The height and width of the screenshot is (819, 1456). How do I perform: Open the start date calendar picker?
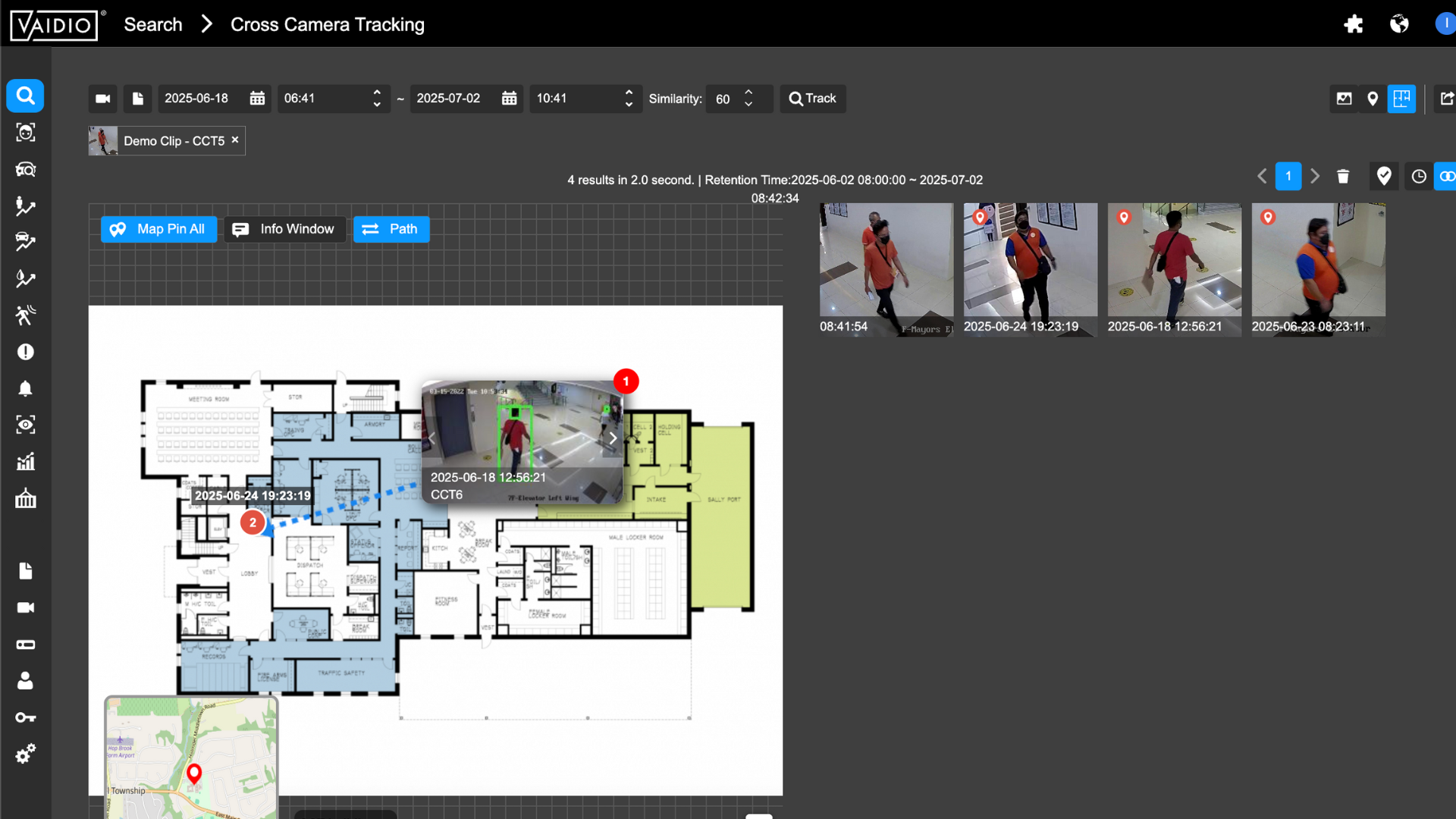coord(258,99)
